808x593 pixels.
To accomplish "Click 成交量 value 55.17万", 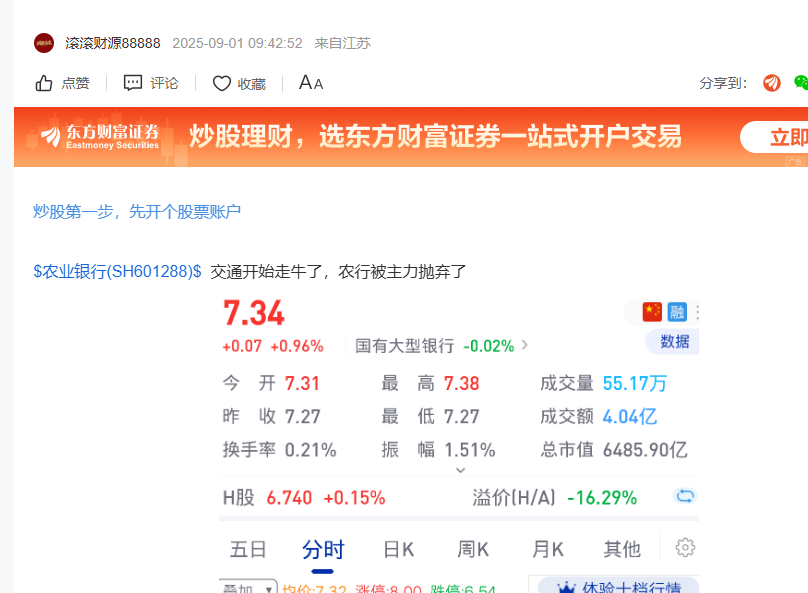I will click(x=635, y=383).
